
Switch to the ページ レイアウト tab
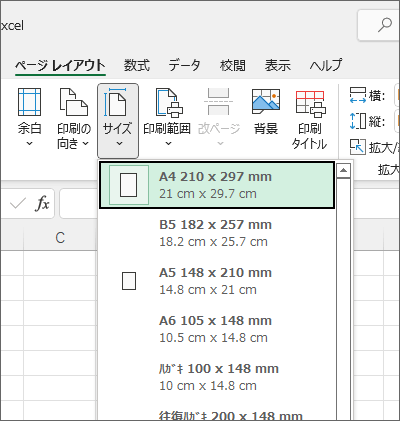coord(60,65)
